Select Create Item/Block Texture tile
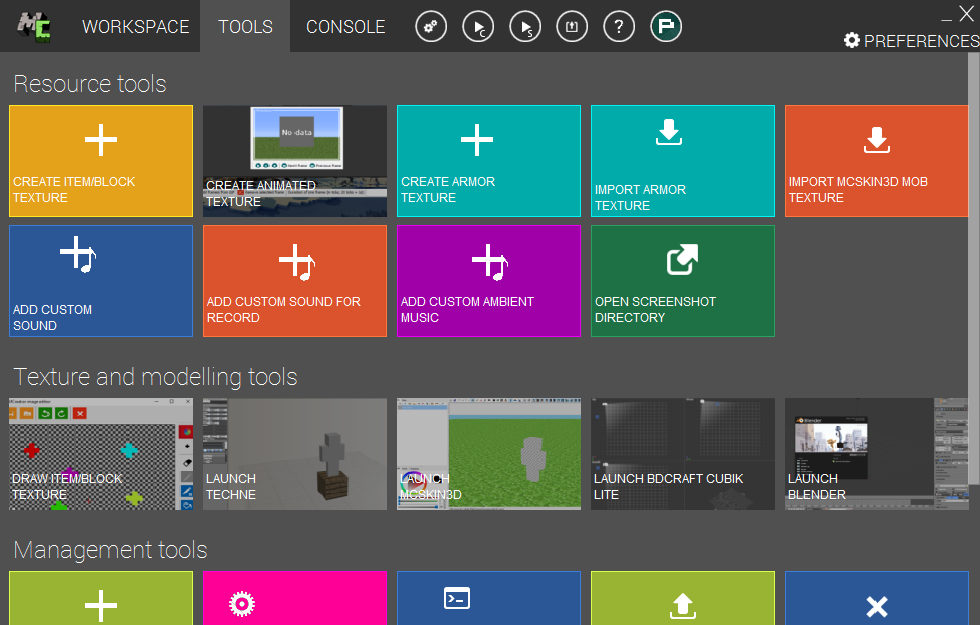The width and height of the screenshot is (980, 625). click(101, 161)
